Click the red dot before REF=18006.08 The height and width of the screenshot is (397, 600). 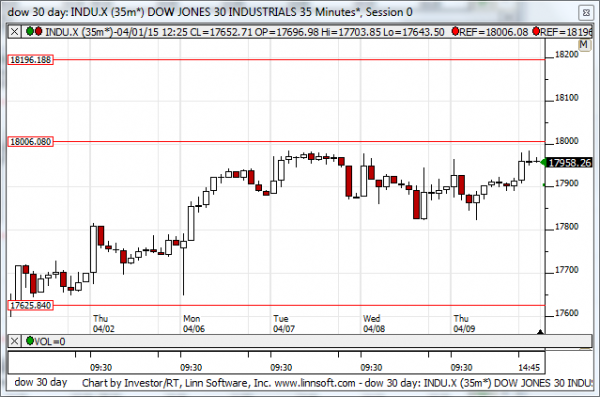point(455,31)
